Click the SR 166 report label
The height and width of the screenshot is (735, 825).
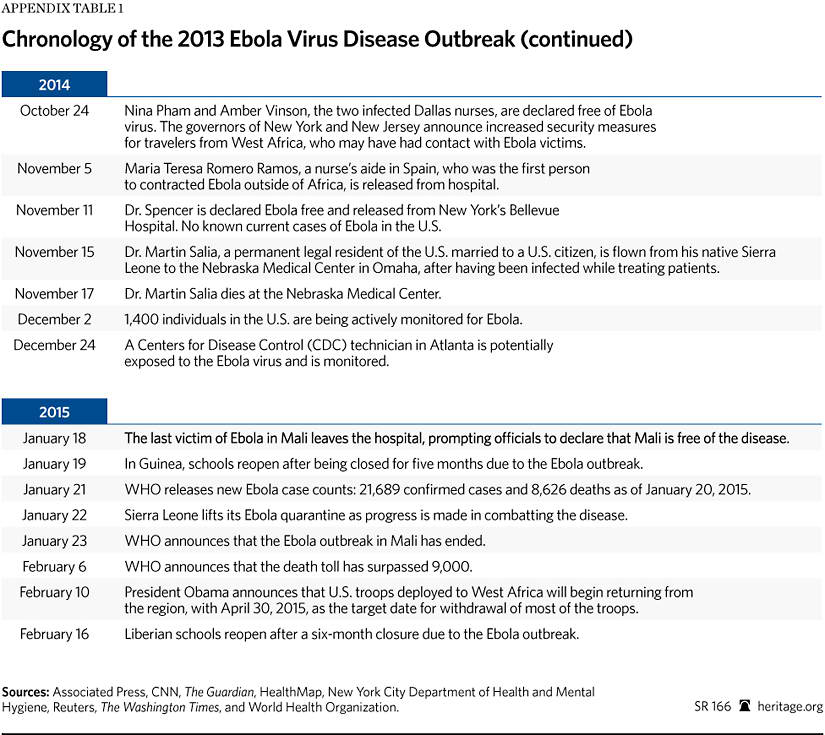click(712, 707)
